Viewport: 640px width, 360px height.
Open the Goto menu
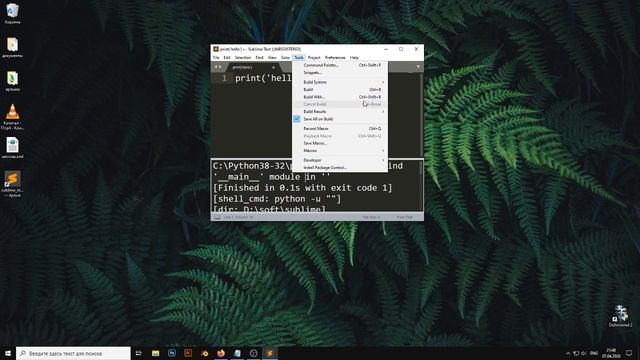tap(285, 58)
